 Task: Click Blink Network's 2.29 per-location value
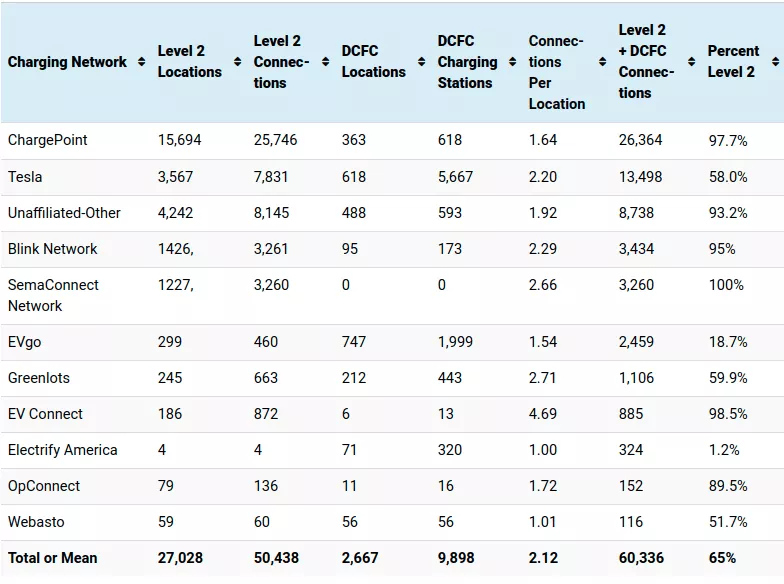point(542,248)
